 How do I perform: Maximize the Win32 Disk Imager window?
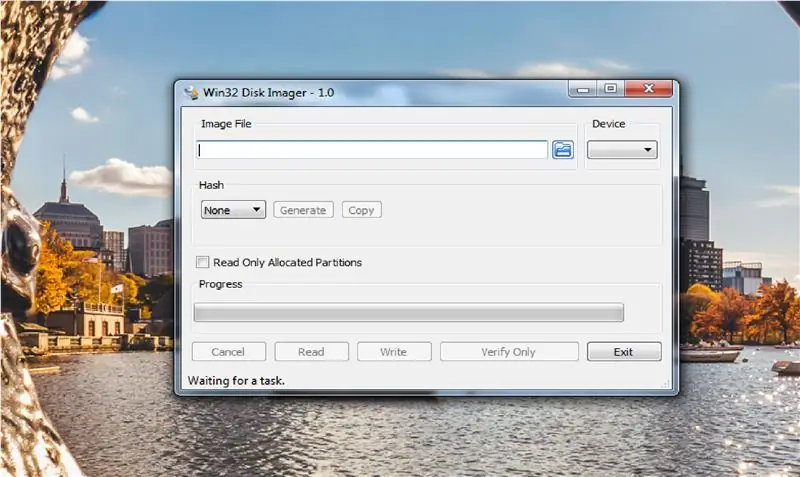click(x=611, y=89)
